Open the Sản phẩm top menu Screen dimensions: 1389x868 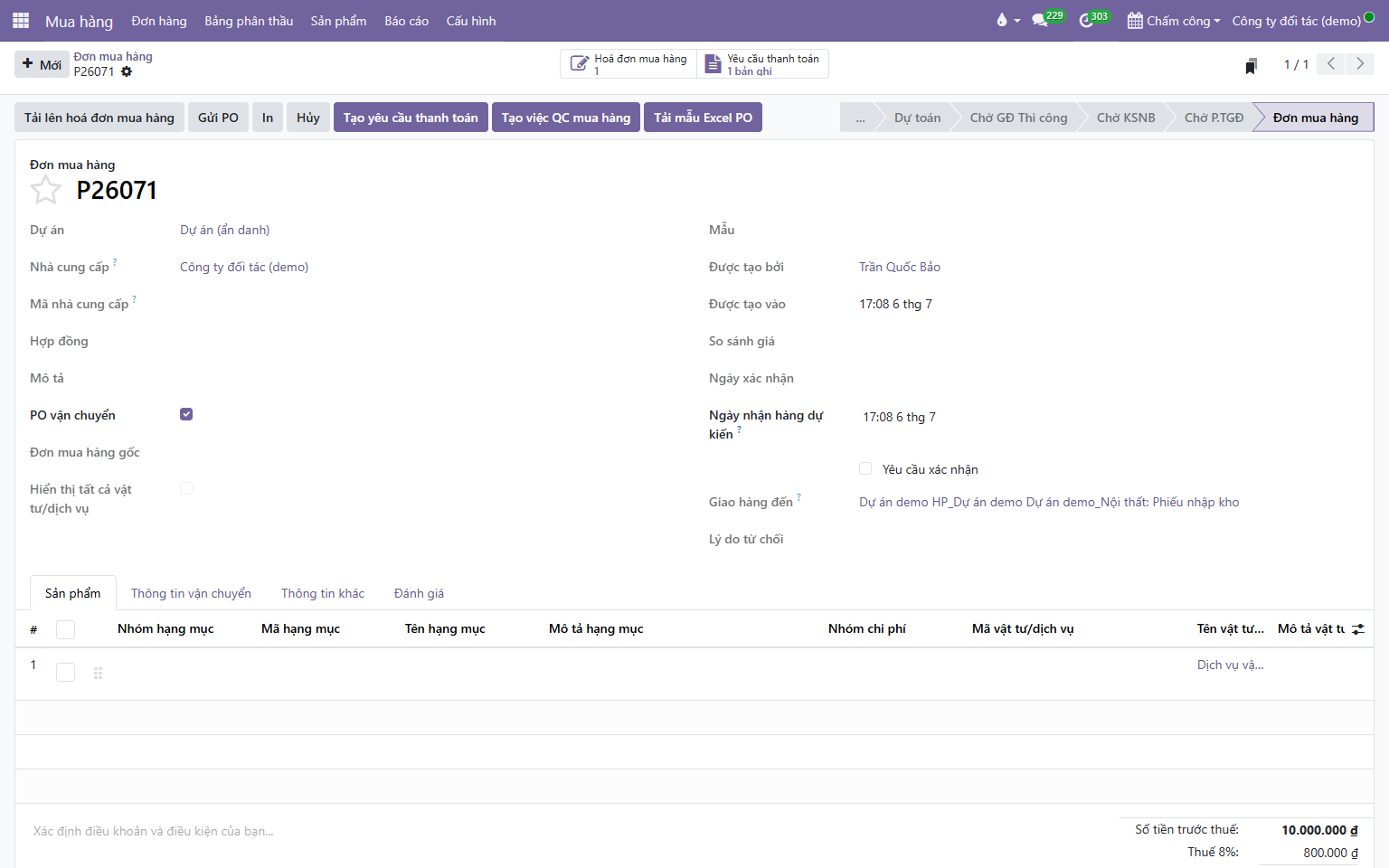[338, 21]
